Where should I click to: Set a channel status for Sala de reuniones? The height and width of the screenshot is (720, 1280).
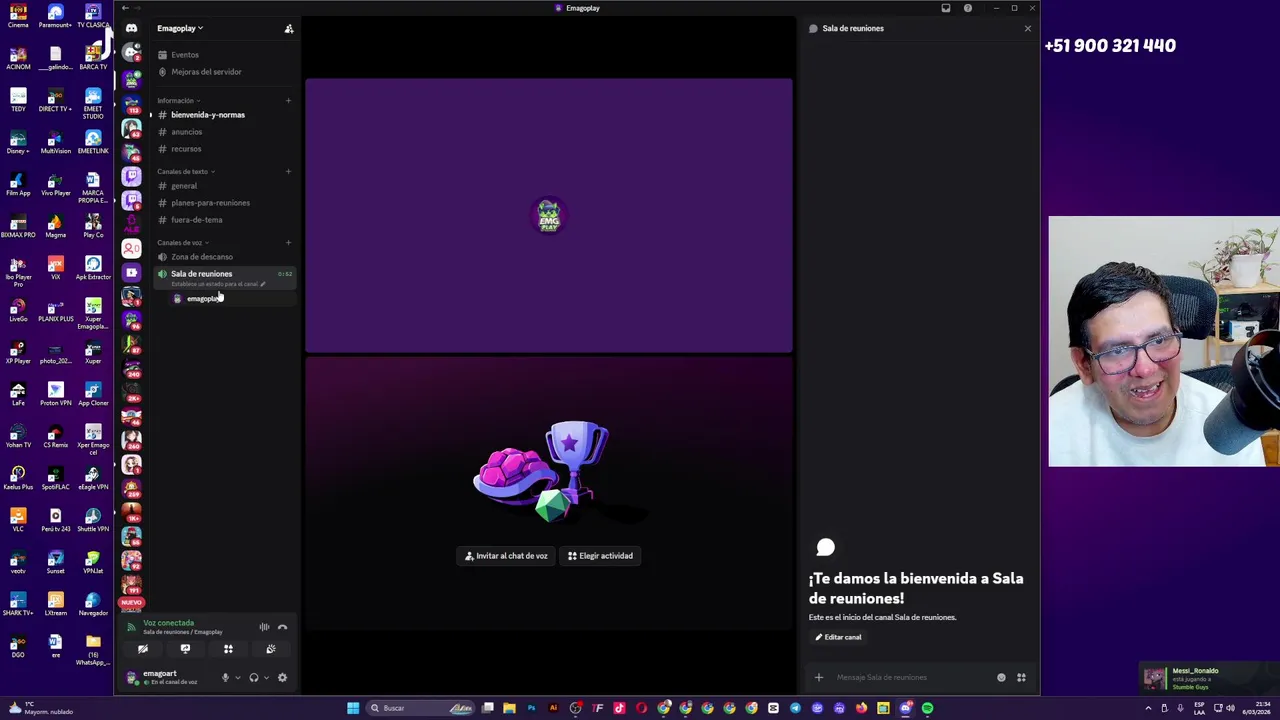pyautogui.click(x=218, y=284)
